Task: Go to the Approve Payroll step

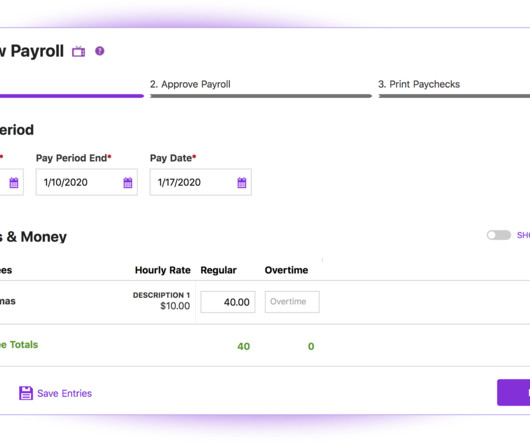Action: tap(190, 84)
